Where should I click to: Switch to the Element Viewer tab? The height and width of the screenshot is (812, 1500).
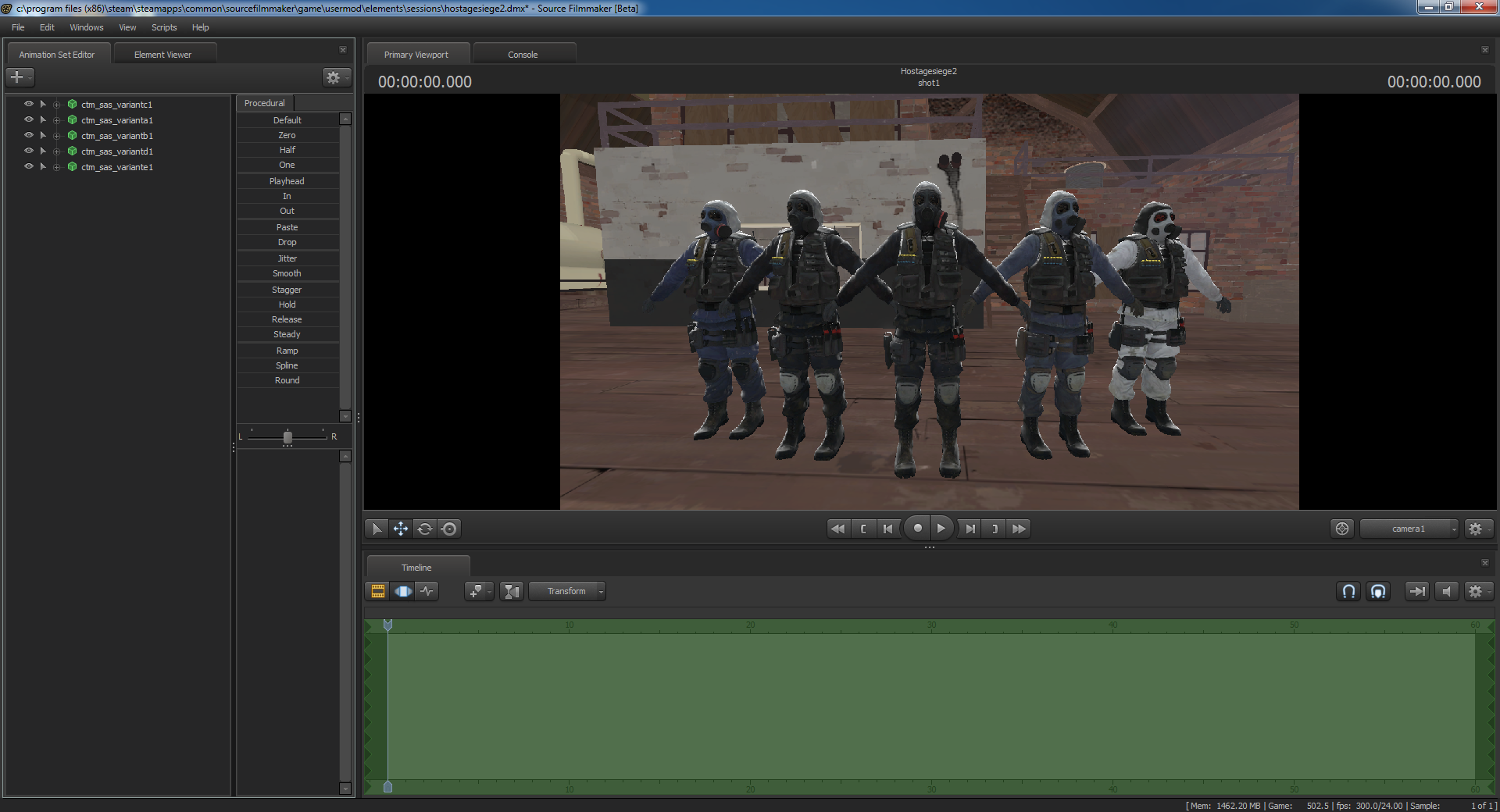[162, 55]
